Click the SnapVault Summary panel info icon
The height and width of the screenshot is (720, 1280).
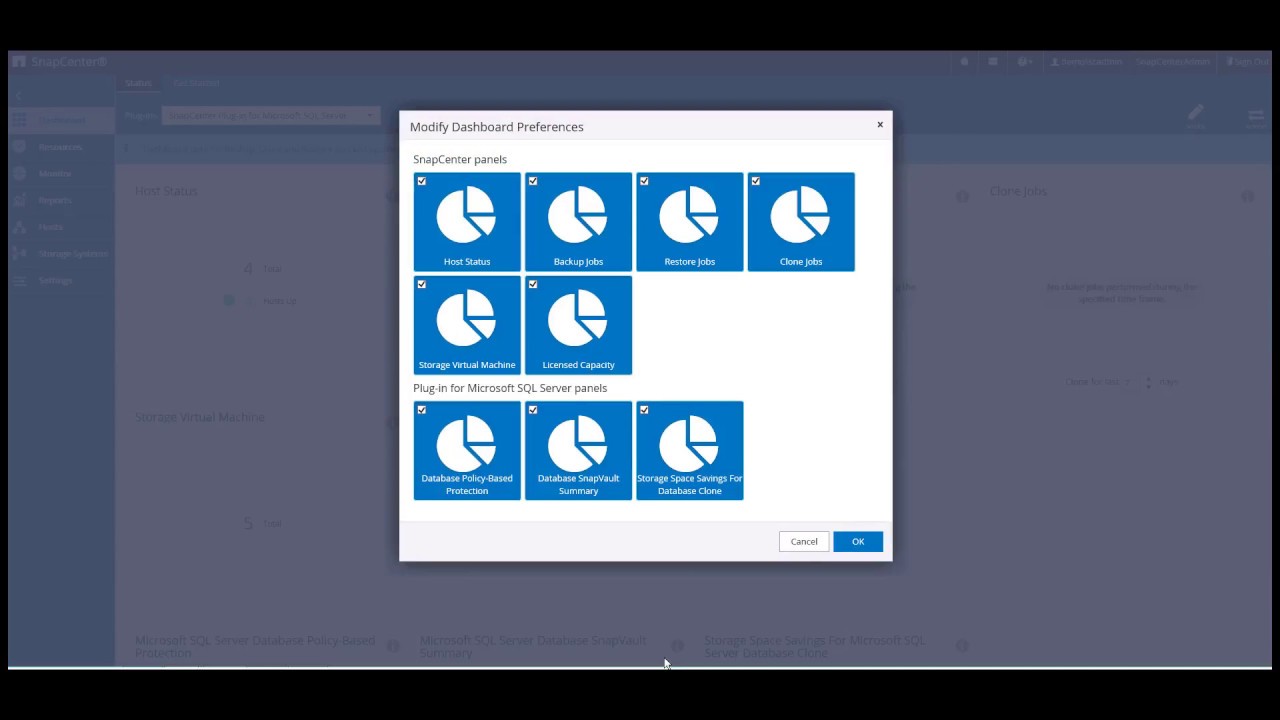point(677,646)
